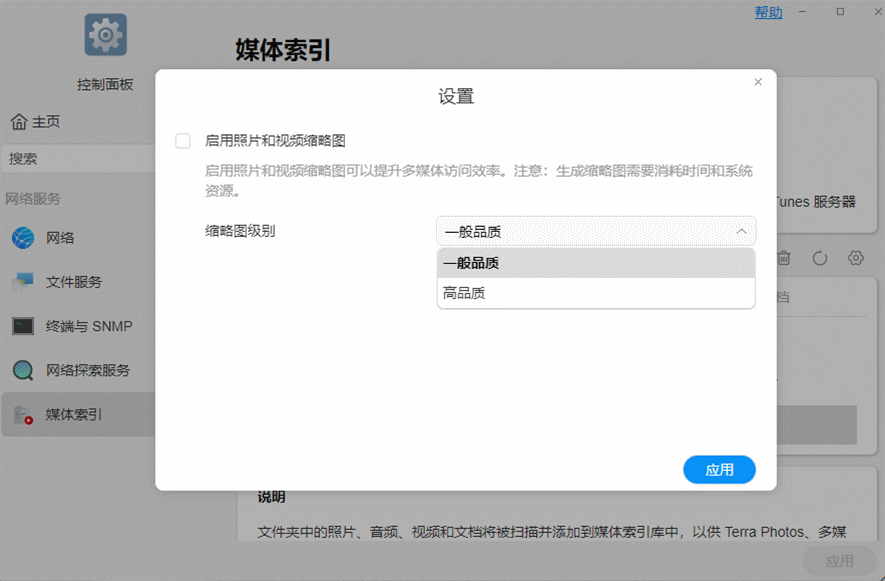
Task: Open the gear settings icon near 档
Action: pos(855,258)
